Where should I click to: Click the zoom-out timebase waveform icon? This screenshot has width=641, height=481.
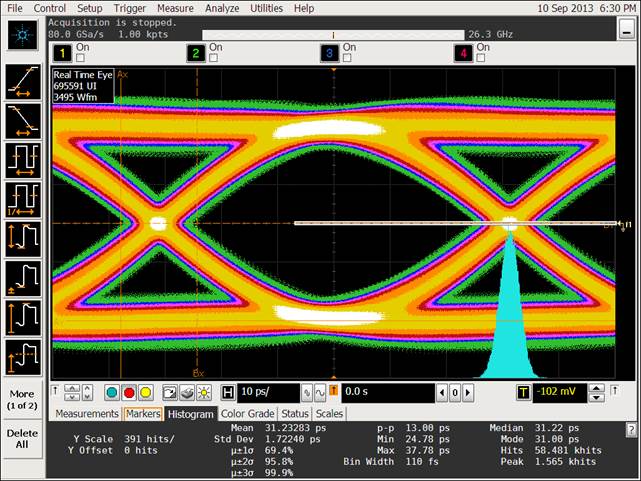[x=320, y=393]
